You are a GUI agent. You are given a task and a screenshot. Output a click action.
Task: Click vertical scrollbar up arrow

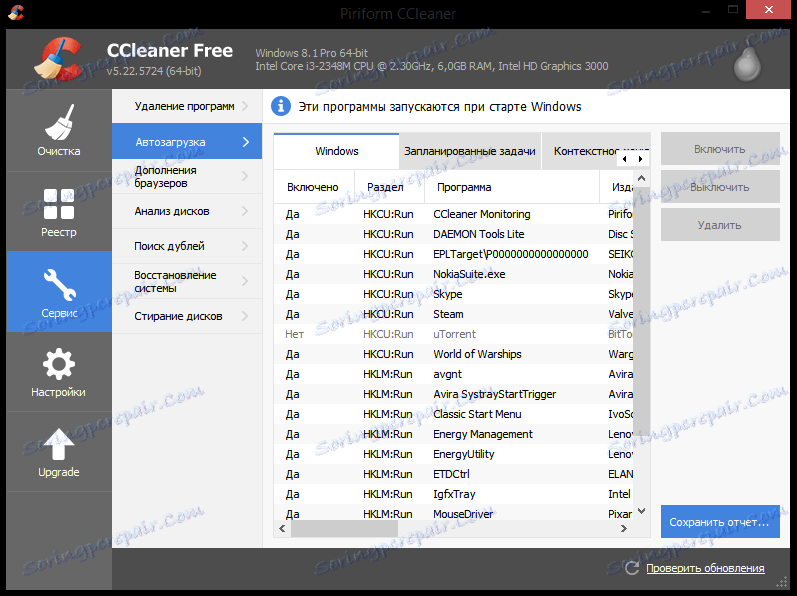641,178
